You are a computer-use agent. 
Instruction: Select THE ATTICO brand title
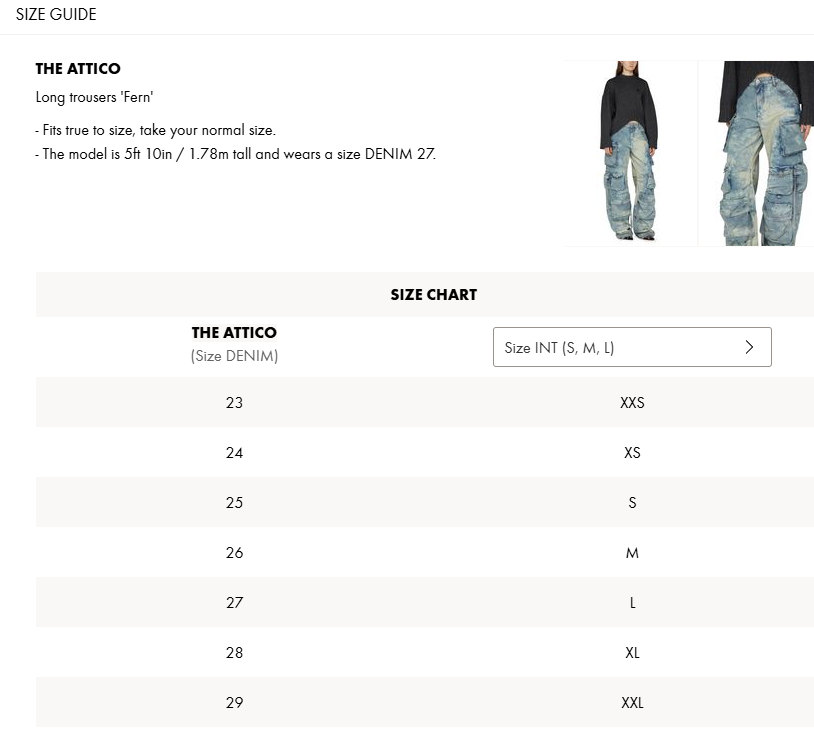(x=78, y=69)
